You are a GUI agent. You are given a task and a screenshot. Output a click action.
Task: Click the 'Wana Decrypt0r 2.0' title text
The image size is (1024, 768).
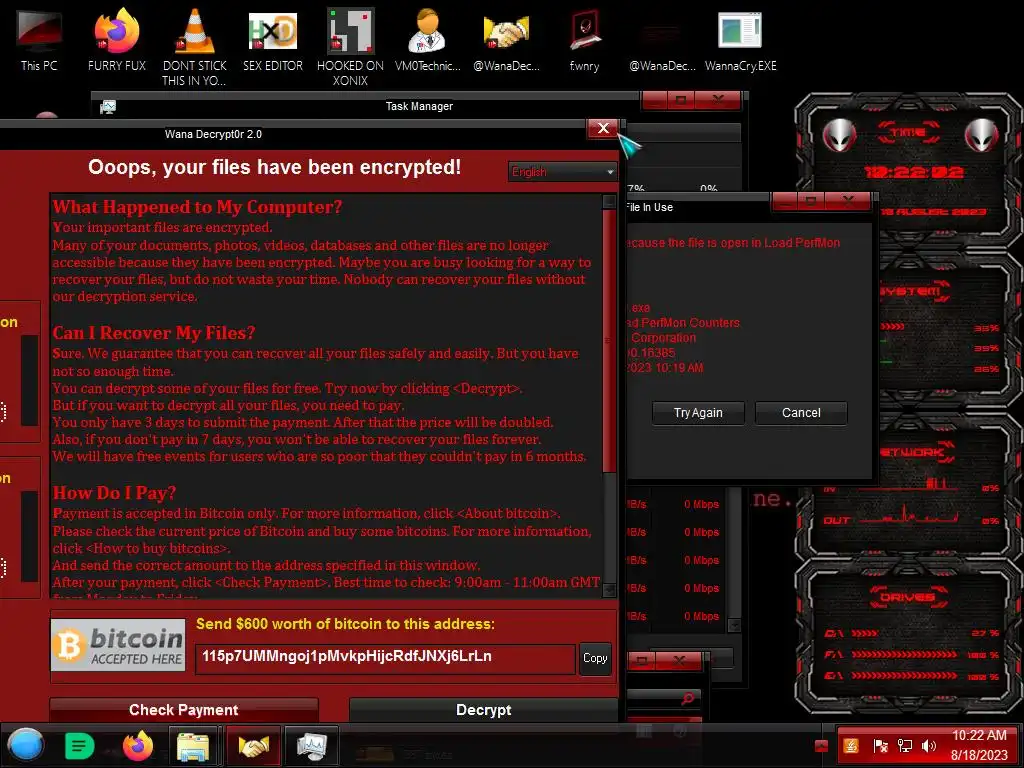pyautogui.click(x=214, y=134)
